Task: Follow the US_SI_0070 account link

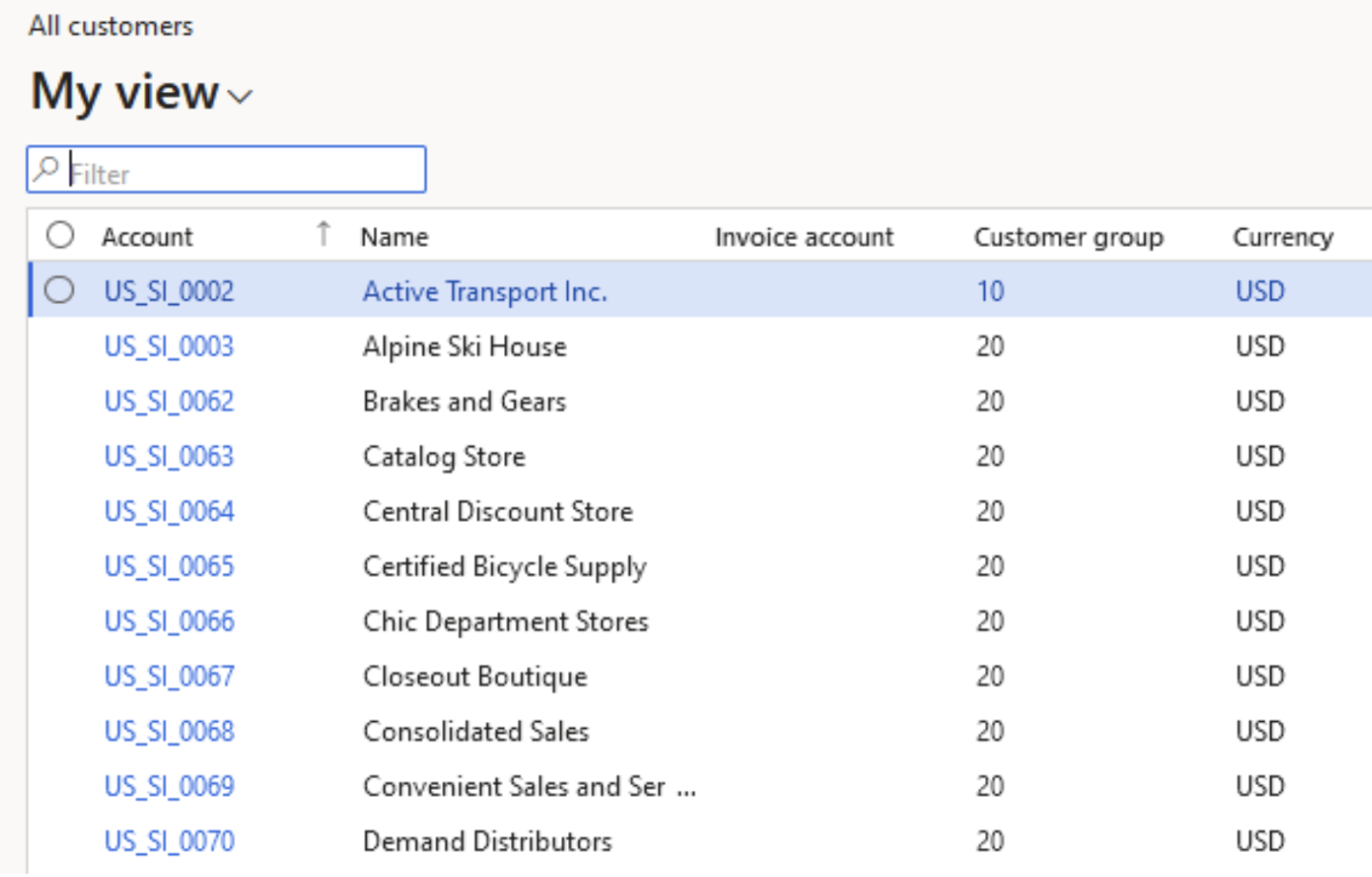Action: point(169,841)
